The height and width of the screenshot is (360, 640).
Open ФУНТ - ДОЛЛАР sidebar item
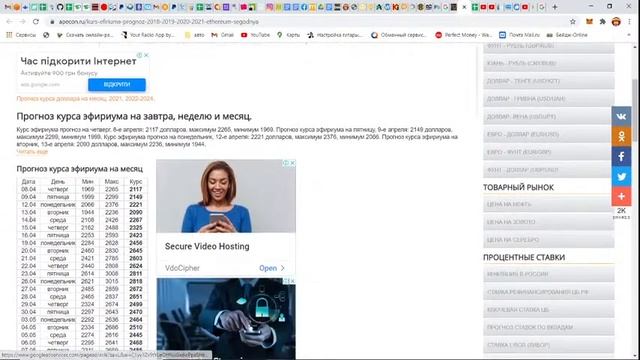tap(549, 170)
